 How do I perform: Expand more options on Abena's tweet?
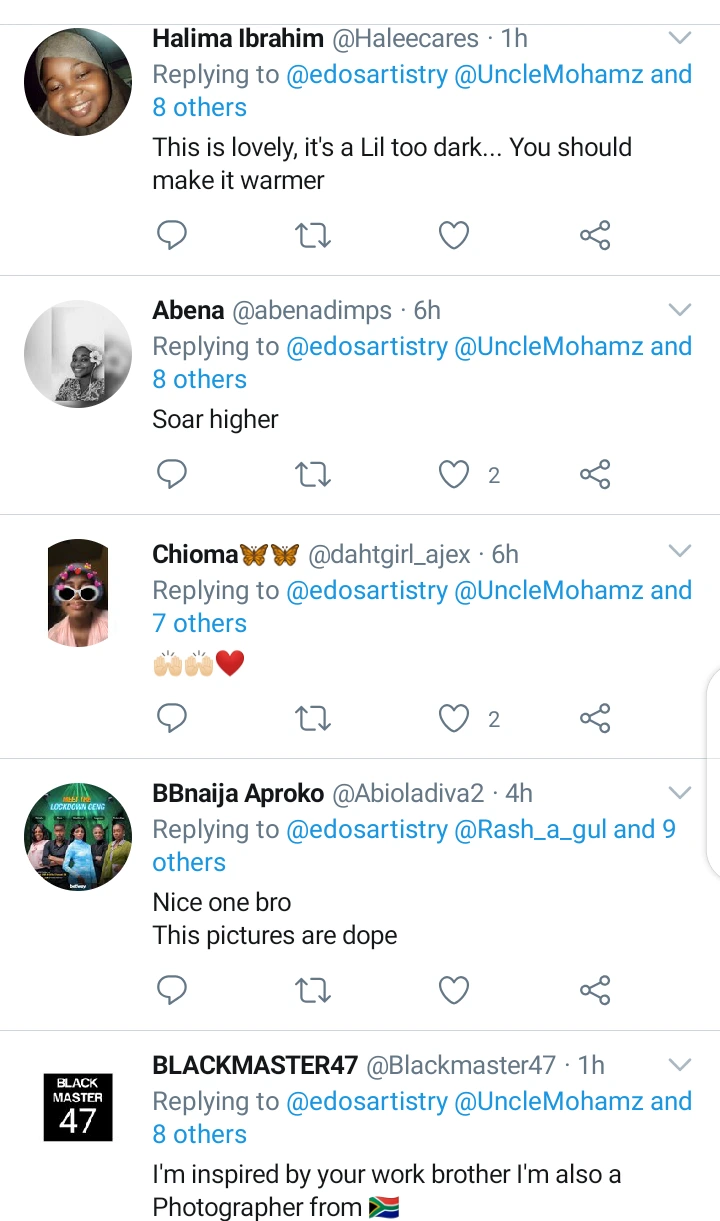(680, 310)
